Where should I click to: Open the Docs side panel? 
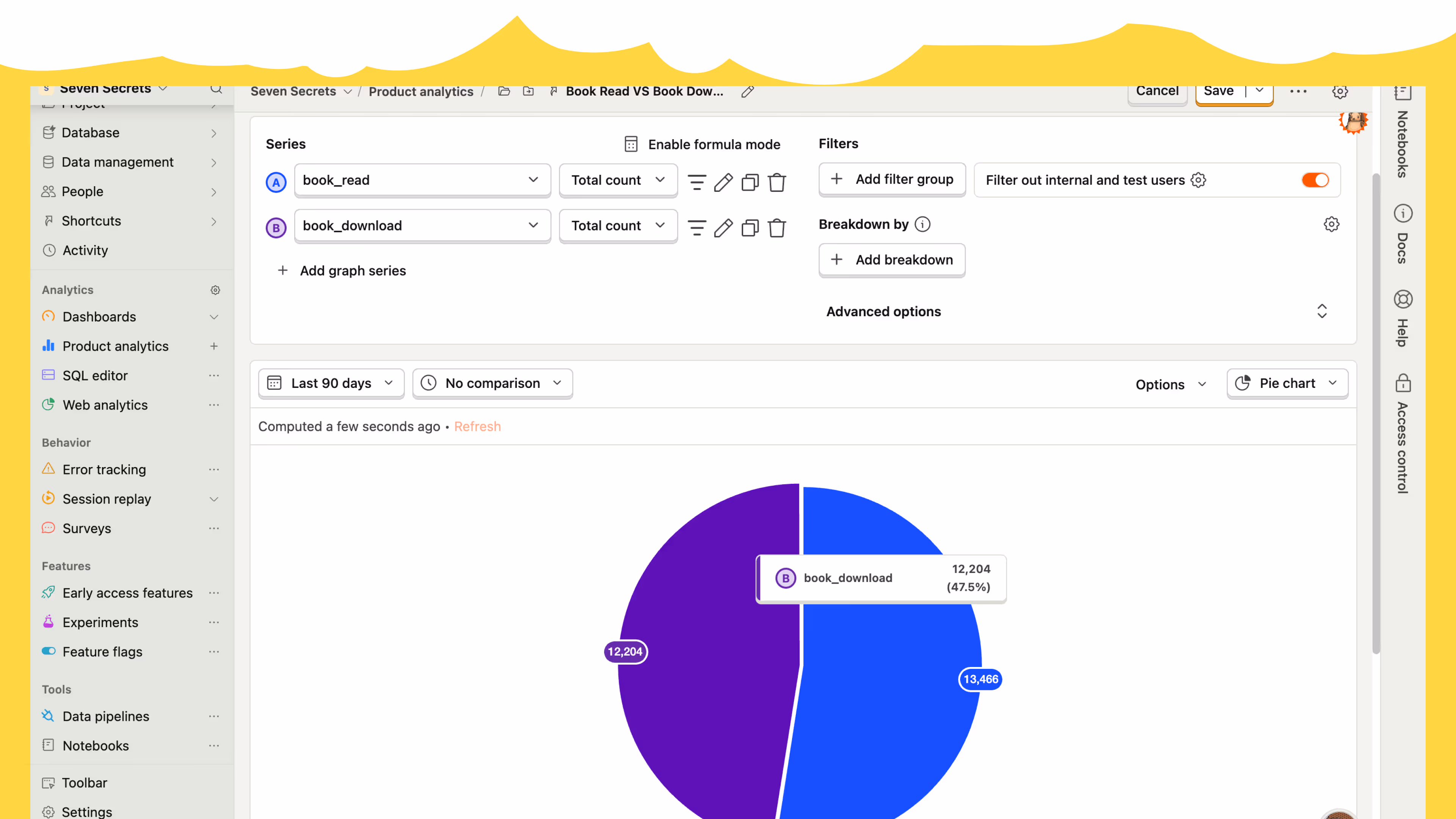(x=1402, y=234)
